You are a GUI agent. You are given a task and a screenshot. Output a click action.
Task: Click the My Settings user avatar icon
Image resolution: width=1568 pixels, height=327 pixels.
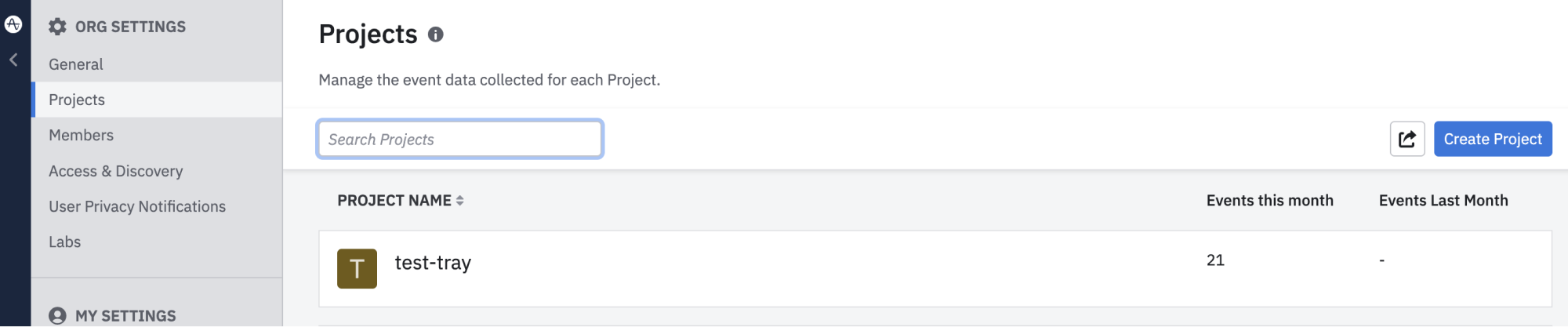tap(57, 315)
